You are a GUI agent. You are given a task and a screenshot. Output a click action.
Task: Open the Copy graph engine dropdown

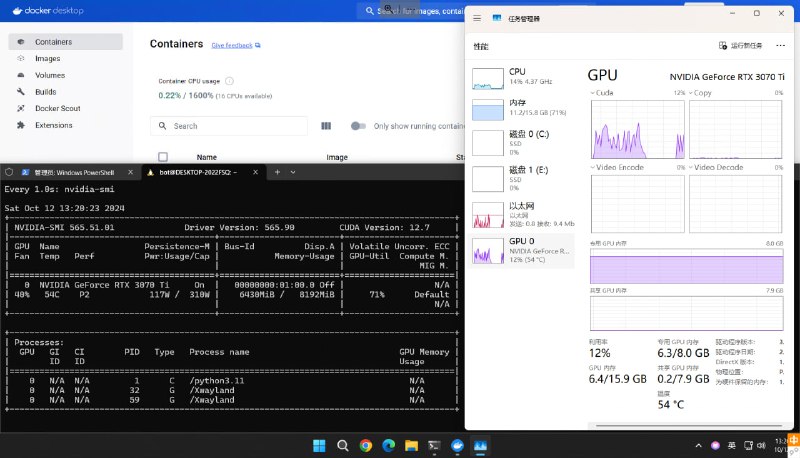(x=693, y=93)
